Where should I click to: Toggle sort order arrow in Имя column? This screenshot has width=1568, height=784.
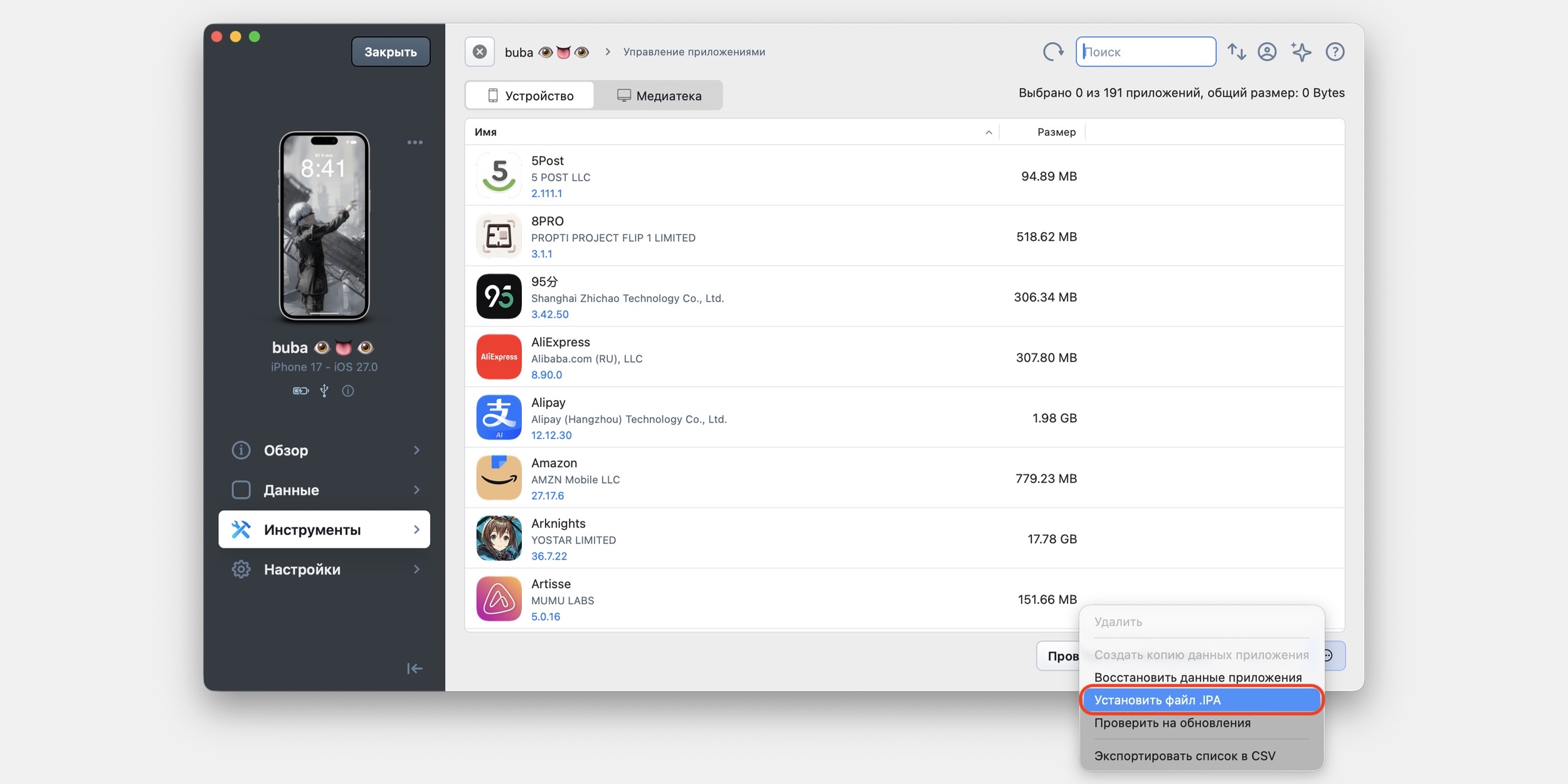988,132
